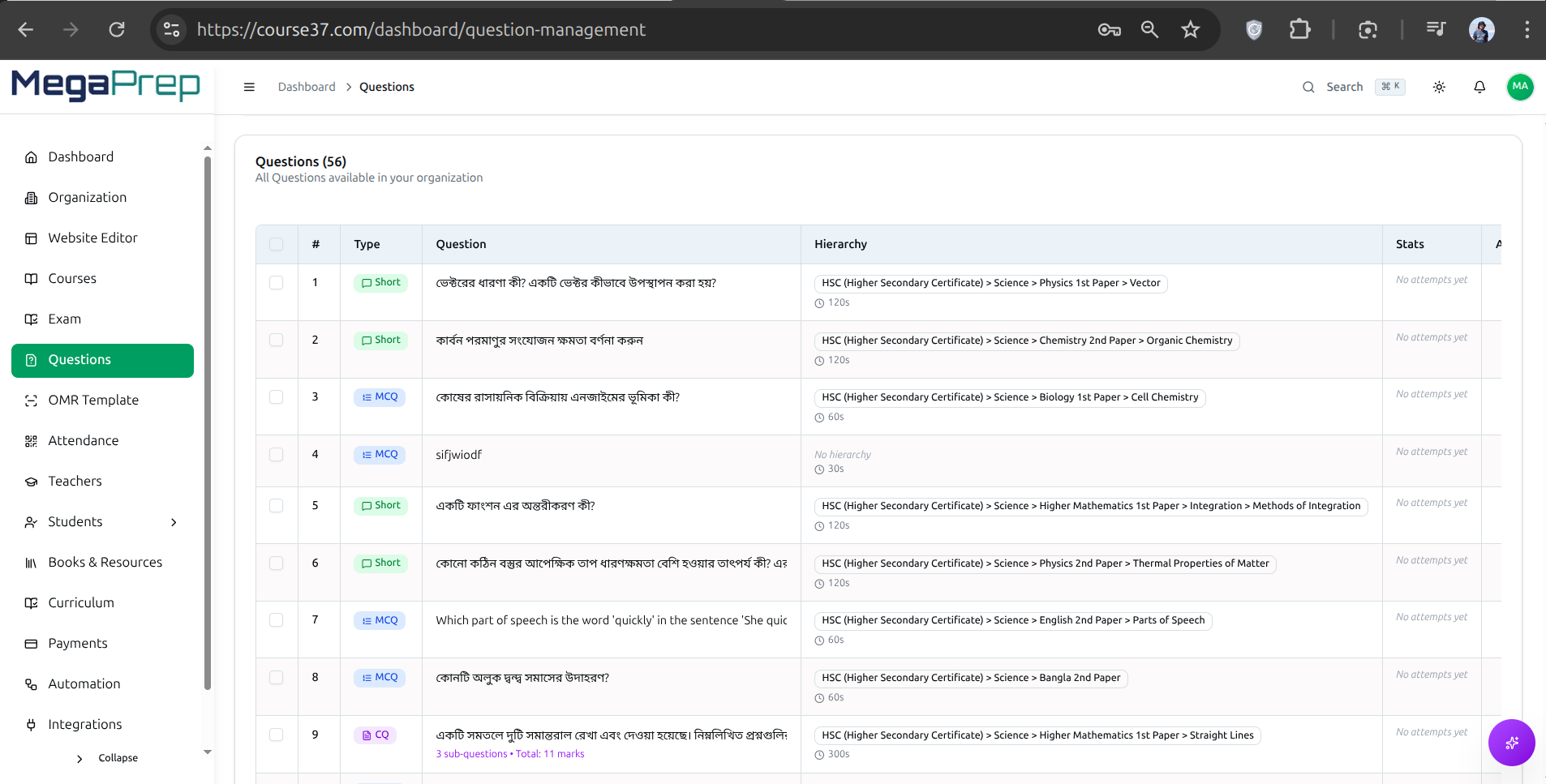Select the checkbox for question row 4

277,455
